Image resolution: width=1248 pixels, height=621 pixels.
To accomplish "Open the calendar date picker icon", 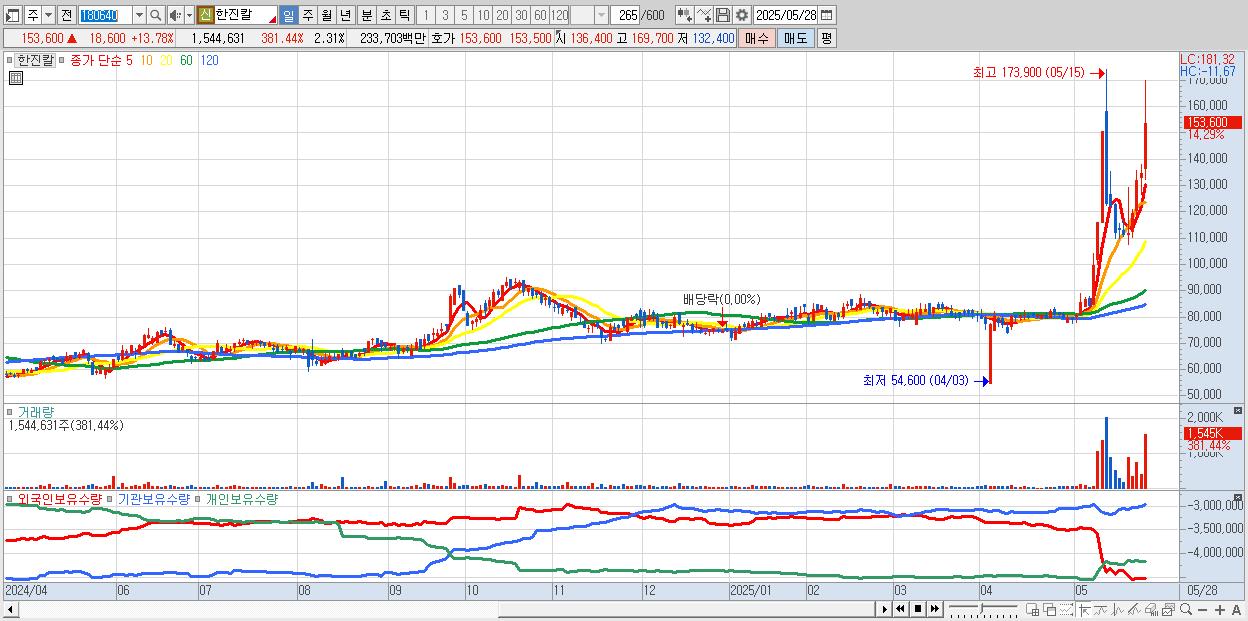I will (x=826, y=15).
